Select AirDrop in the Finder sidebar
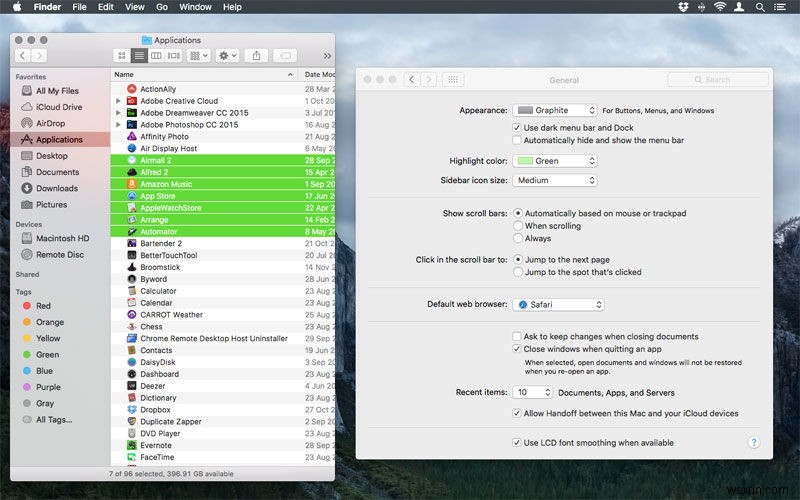 [x=50, y=123]
